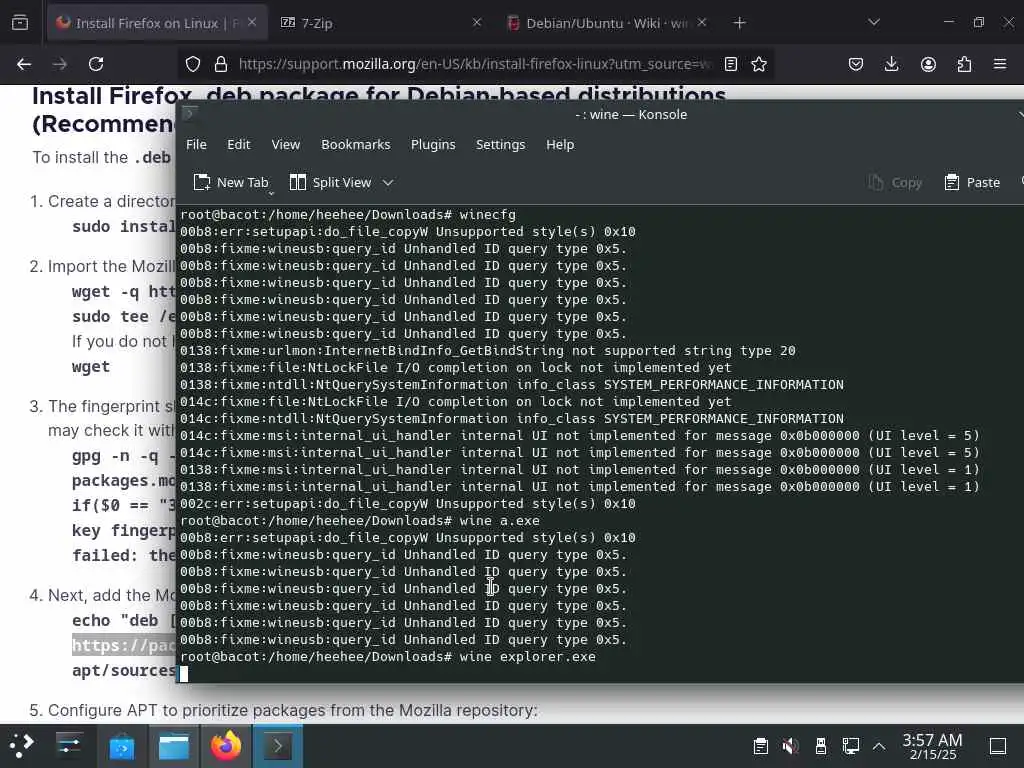Open System Settings from the taskbar
This screenshot has width=1024, height=768.
click(x=68, y=745)
